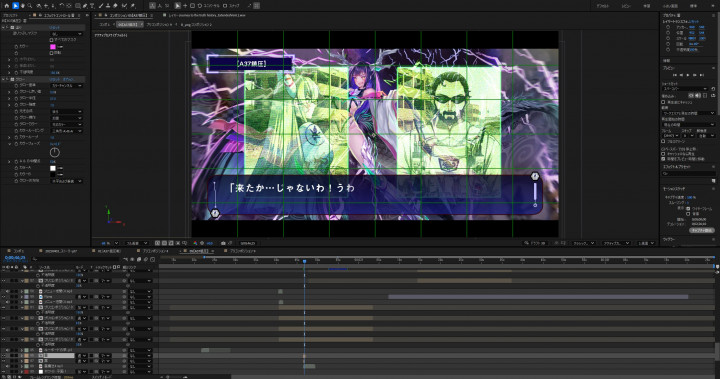This screenshot has width=720, height=379.
Task: Click the blue reset link in Properties panel
Action: pos(694,22)
